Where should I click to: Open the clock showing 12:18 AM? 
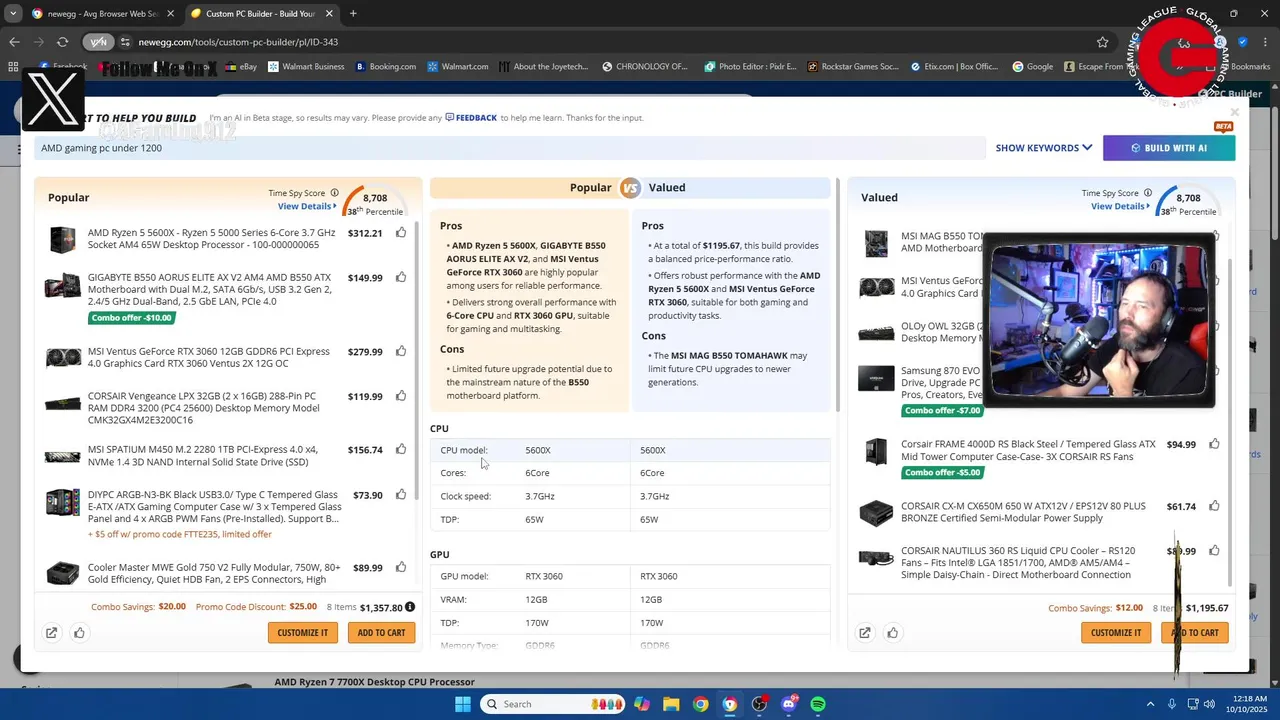(x=1247, y=704)
